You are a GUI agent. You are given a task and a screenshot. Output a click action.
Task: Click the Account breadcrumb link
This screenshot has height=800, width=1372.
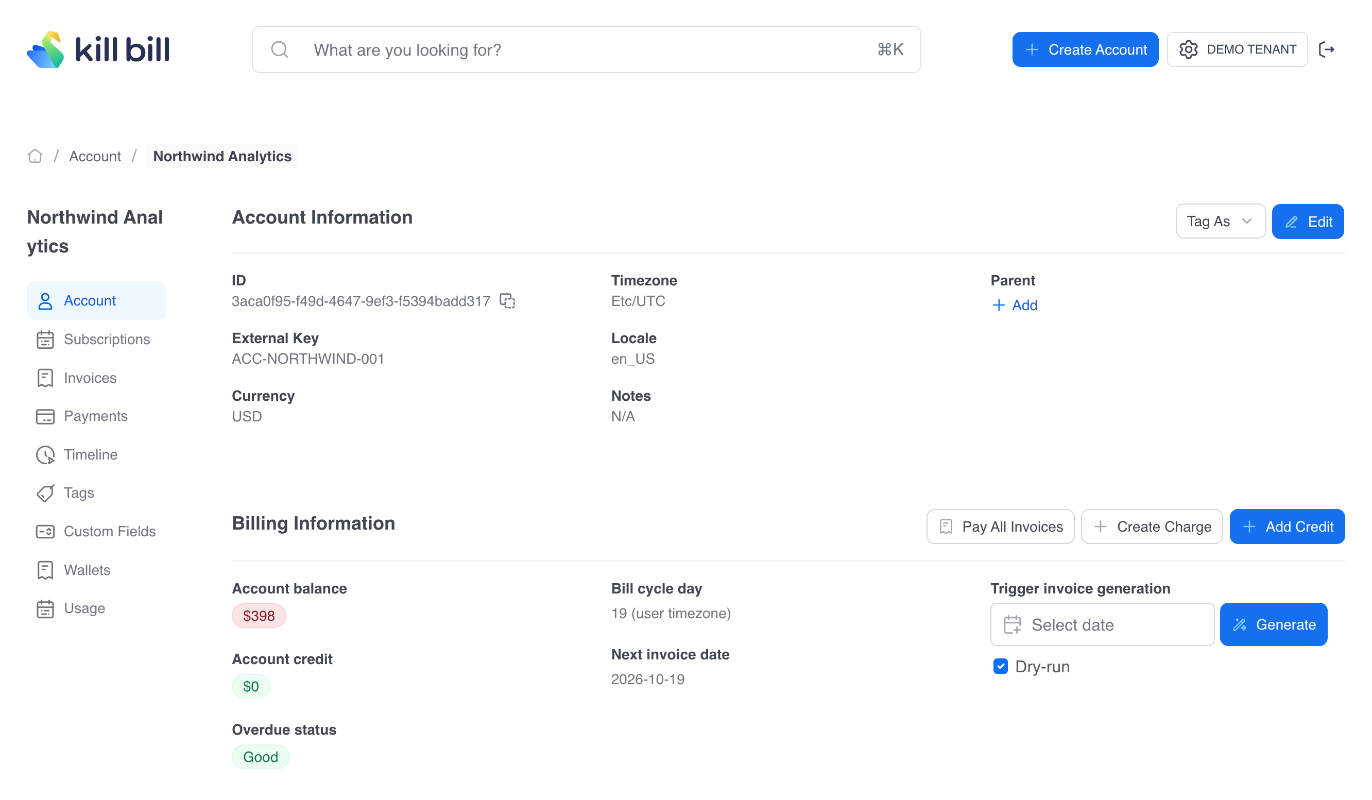(95, 156)
